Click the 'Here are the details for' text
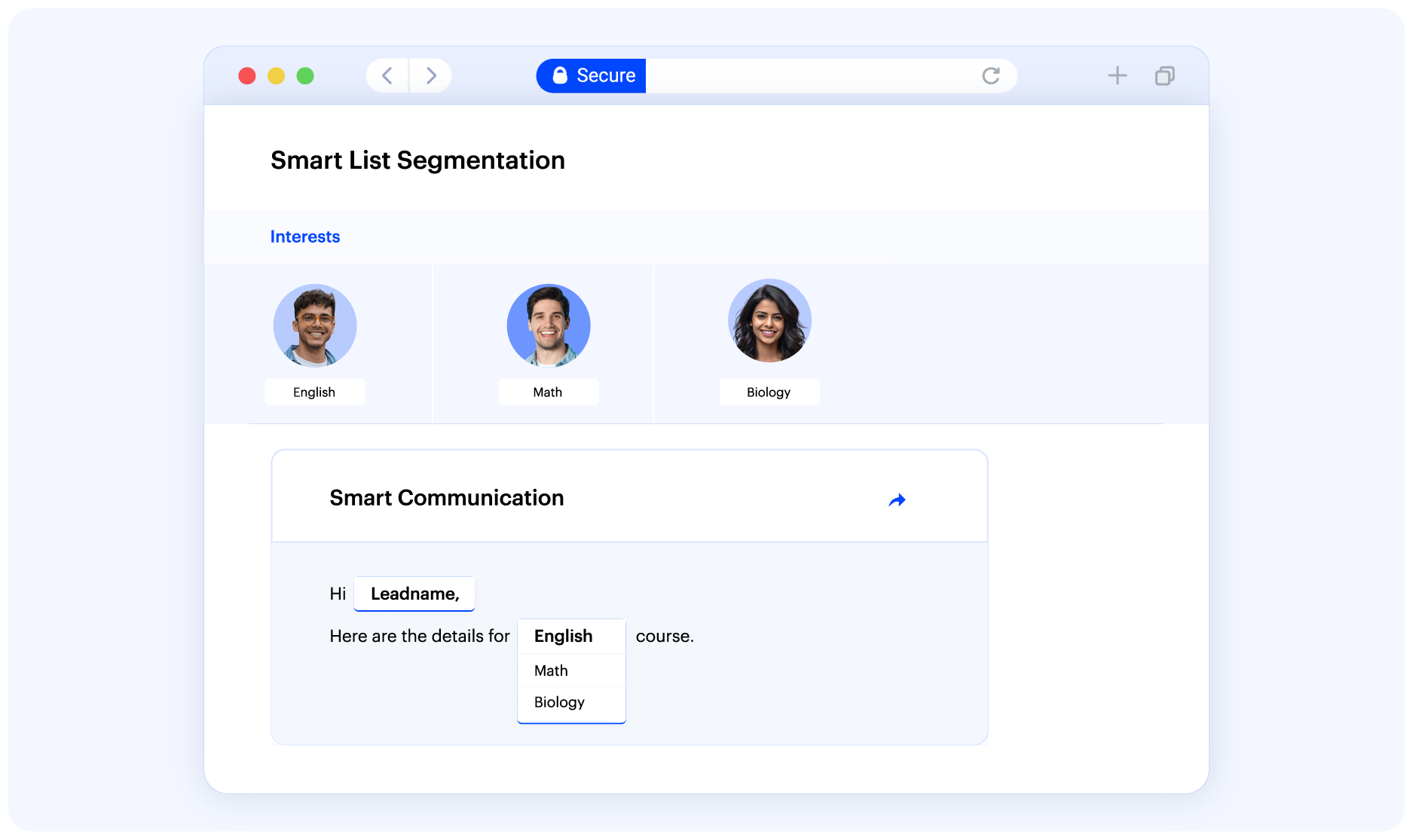Screen dimensions: 1413x840 click(420, 636)
